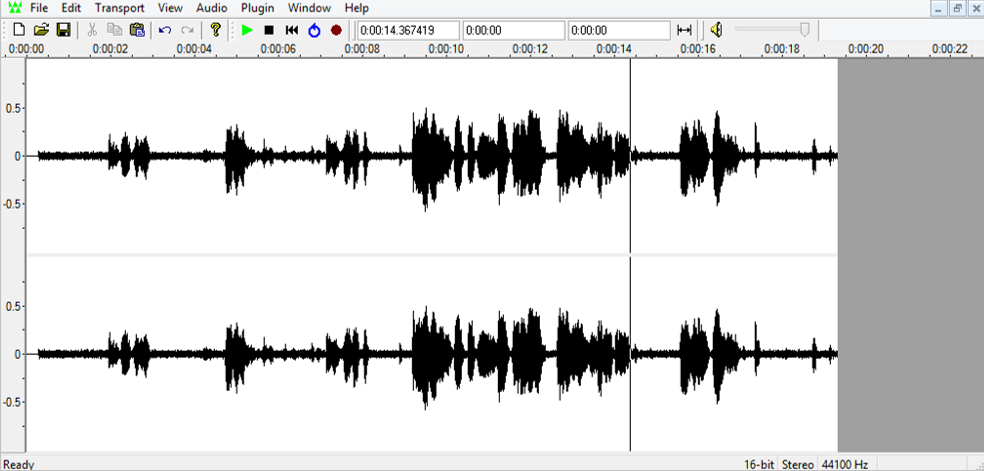Start recording with red Record button

click(x=336, y=30)
